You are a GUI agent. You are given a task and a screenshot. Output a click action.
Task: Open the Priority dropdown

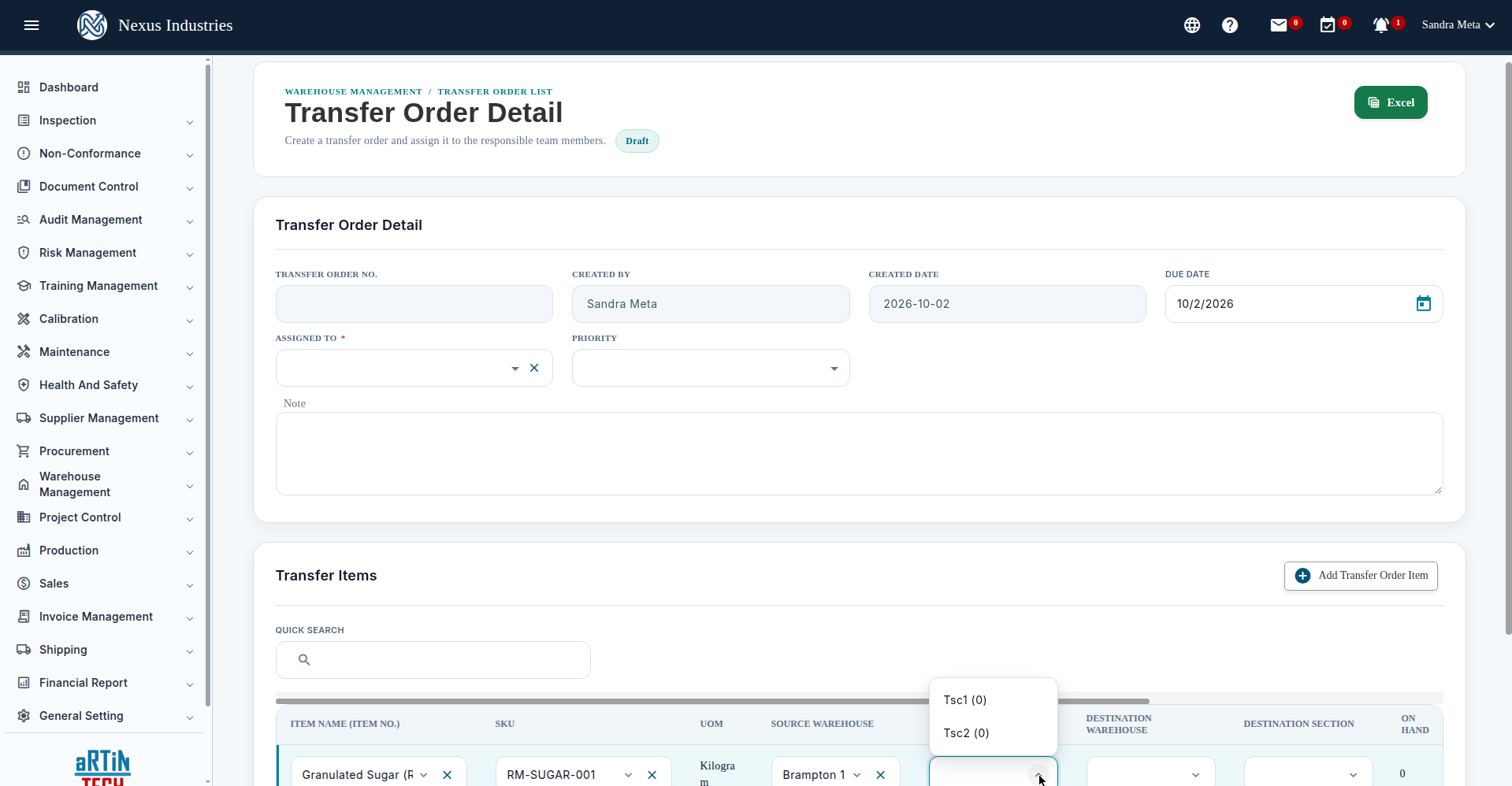click(711, 368)
